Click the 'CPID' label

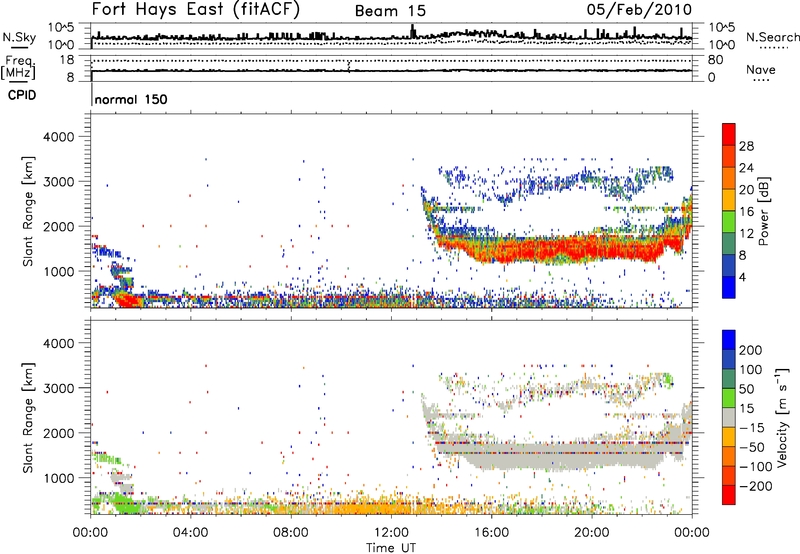pyautogui.click(x=22, y=95)
